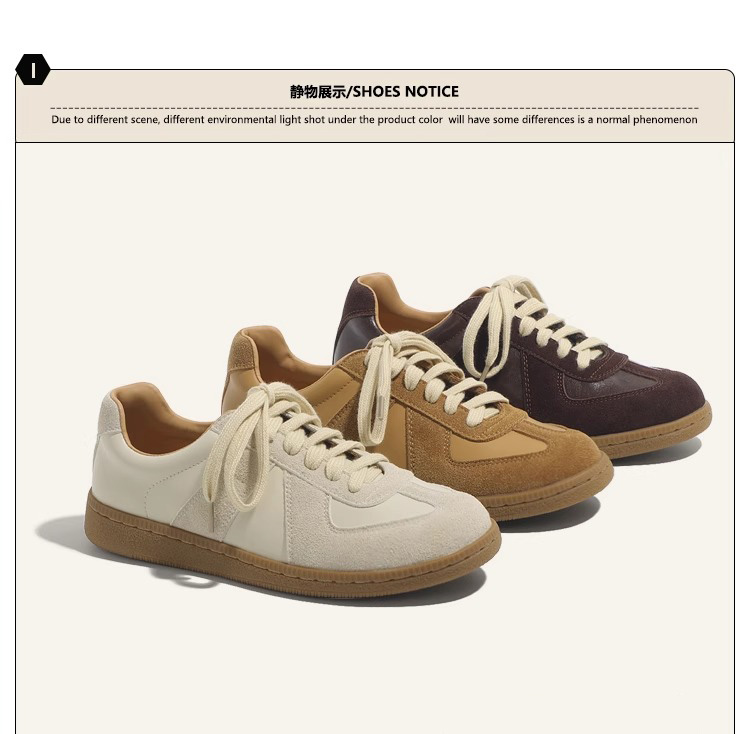
Task: Click the Chinese text in the header
Action: pyautogui.click(x=318, y=91)
